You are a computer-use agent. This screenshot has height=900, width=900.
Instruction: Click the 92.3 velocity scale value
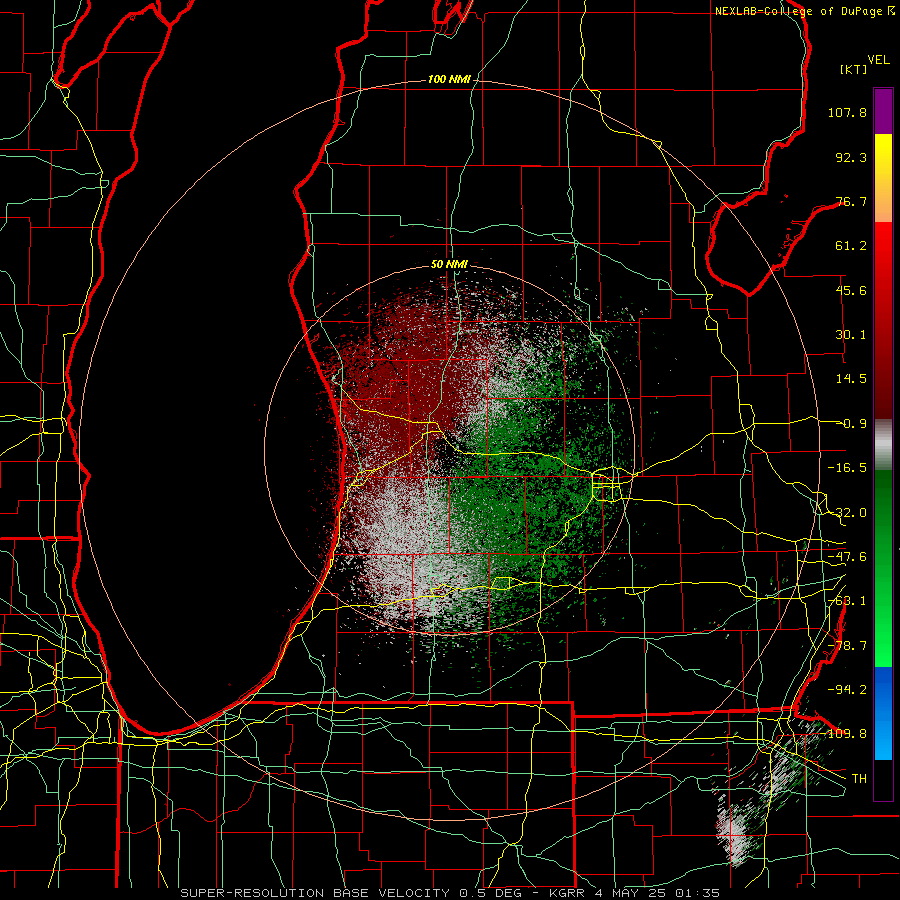click(851, 157)
